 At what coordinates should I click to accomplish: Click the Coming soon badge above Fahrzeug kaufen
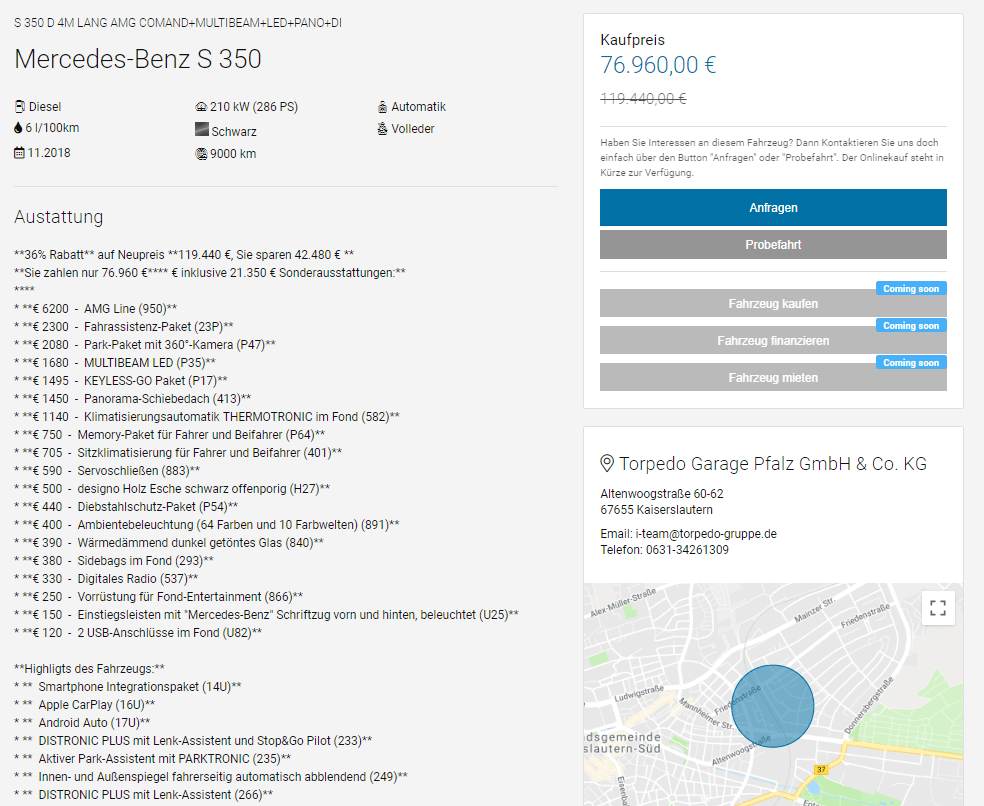911,289
